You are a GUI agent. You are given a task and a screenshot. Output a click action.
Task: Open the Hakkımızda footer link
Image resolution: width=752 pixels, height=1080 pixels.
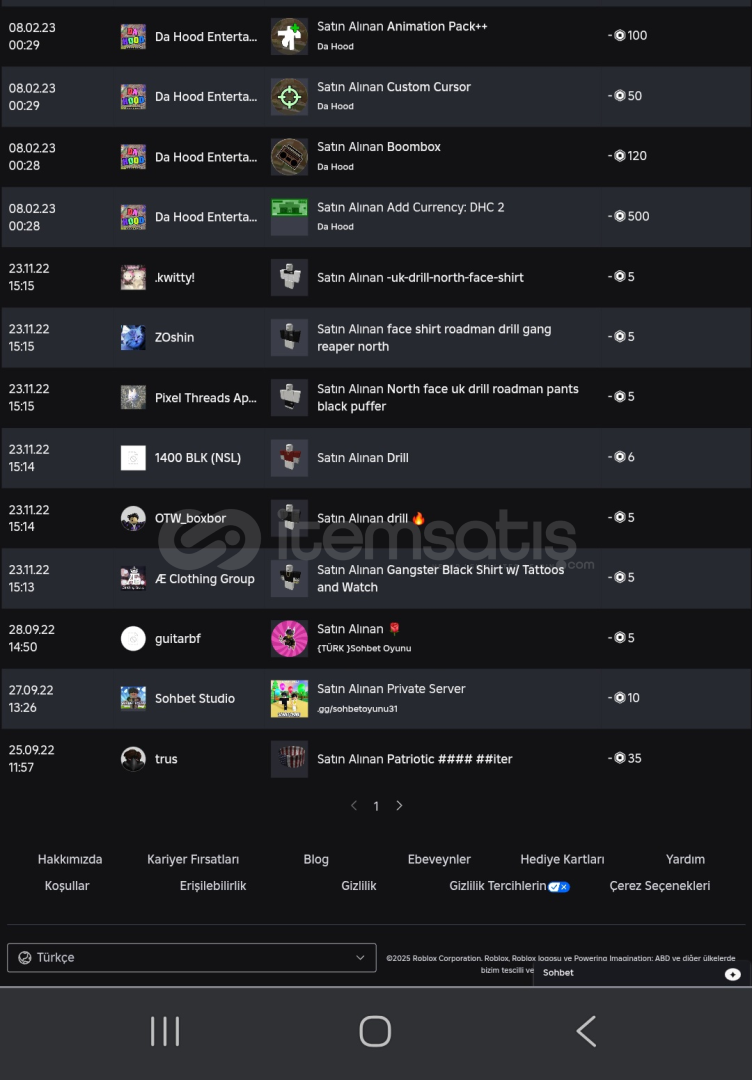click(x=70, y=860)
